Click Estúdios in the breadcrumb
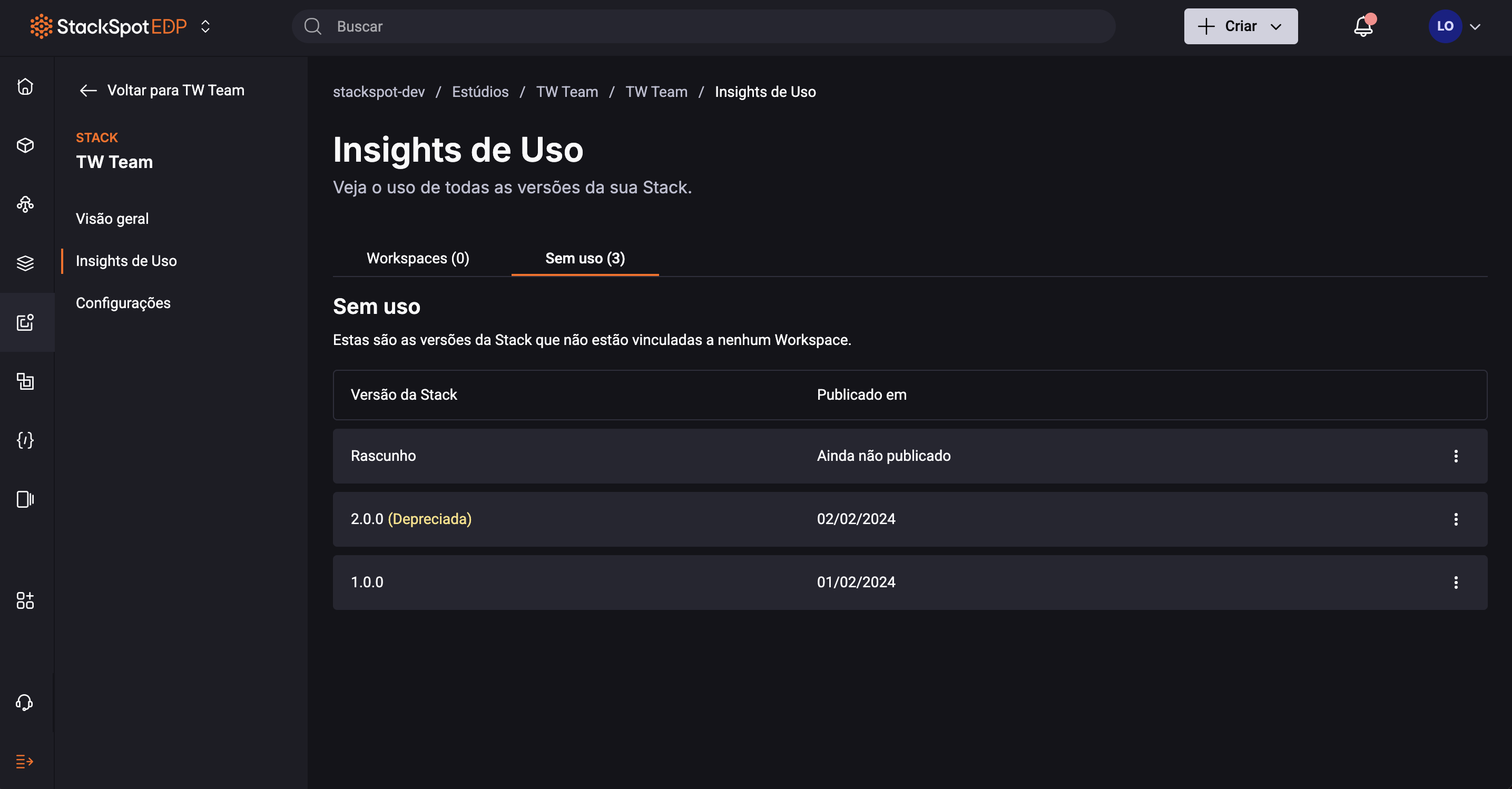Image resolution: width=1512 pixels, height=789 pixels. pos(480,92)
